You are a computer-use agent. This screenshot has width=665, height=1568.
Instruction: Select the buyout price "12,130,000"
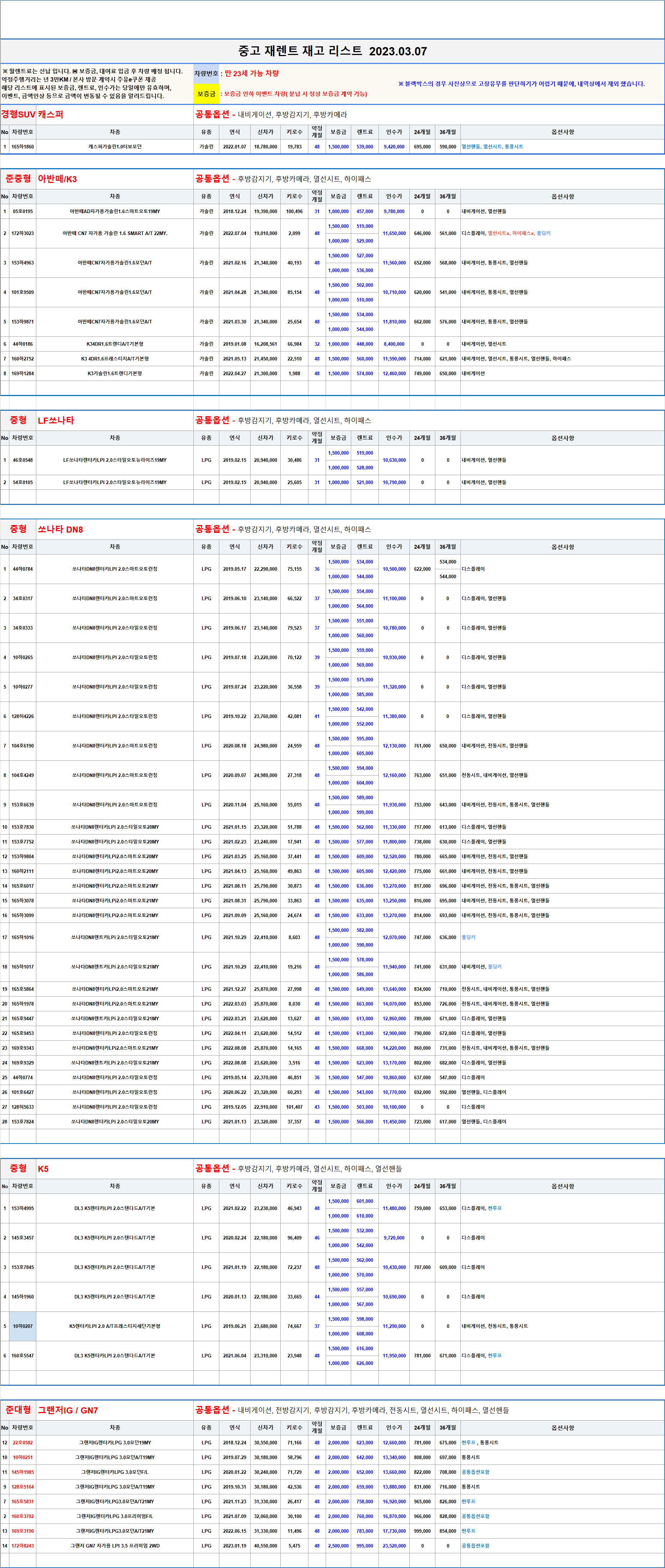(394, 746)
